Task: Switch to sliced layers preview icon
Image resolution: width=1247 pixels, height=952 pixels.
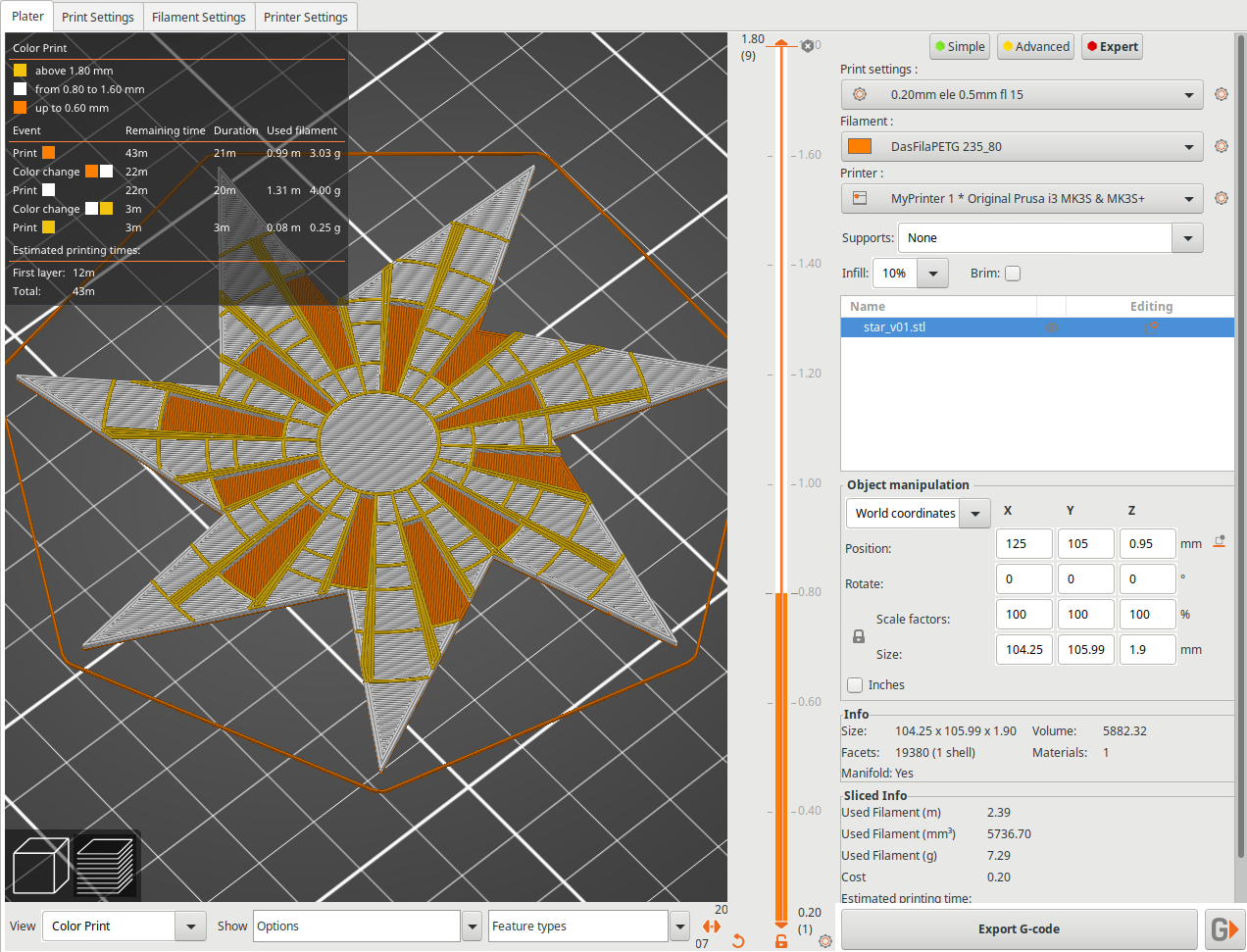Action: pyautogui.click(x=104, y=866)
